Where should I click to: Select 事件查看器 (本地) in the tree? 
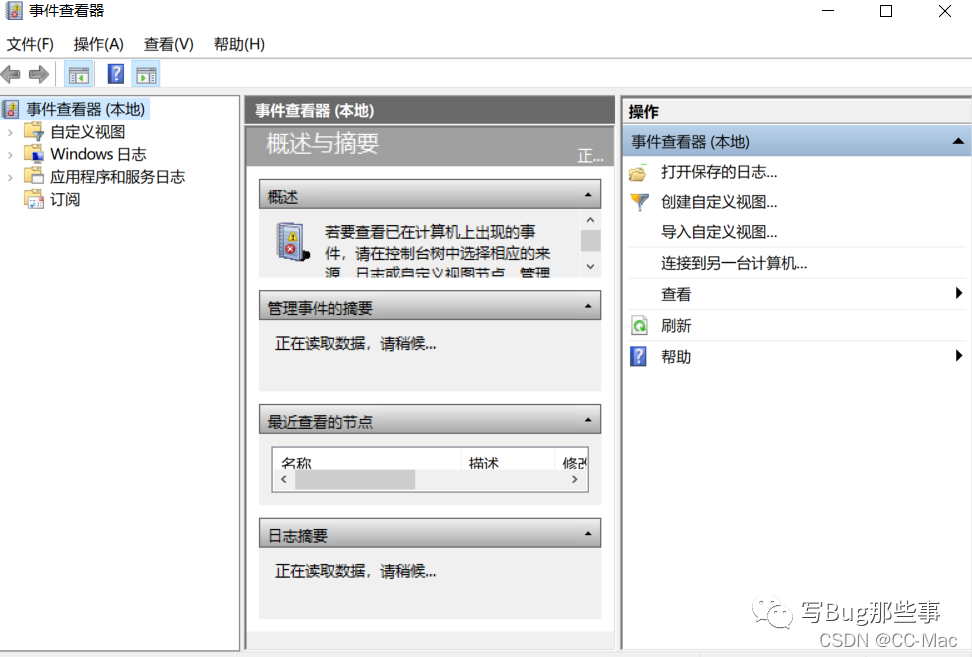pos(86,110)
